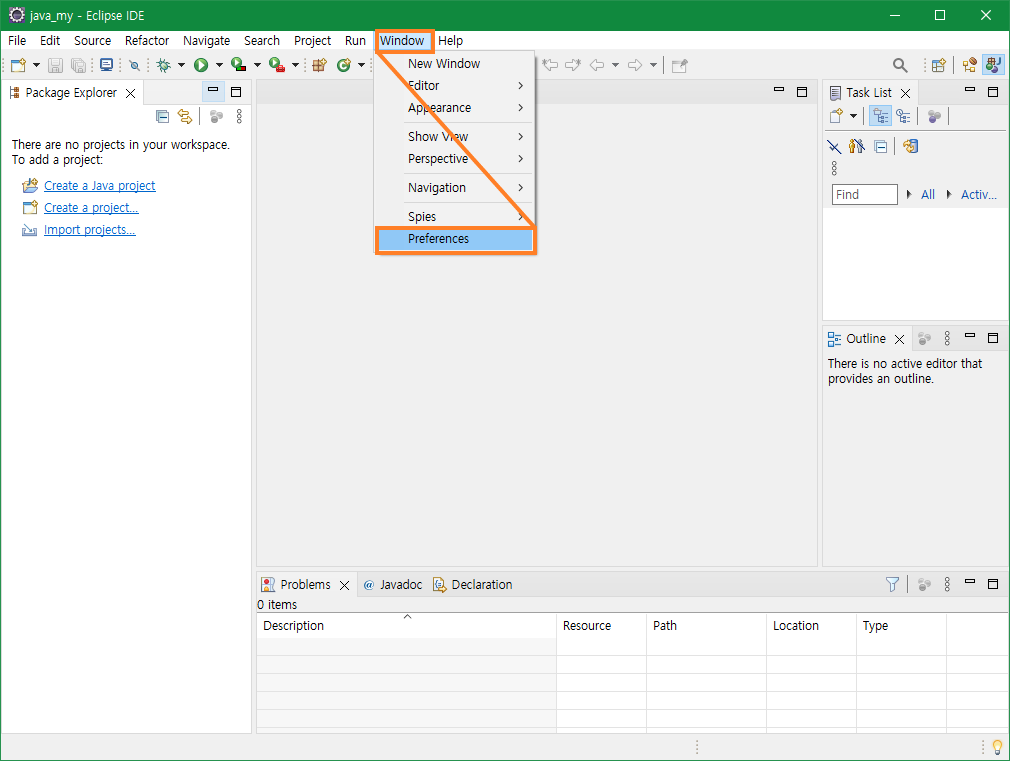The image size is (1010, 761).
Task: Open the Outline view menu dots
Action: pyautogui.click(x=947, y=338)
